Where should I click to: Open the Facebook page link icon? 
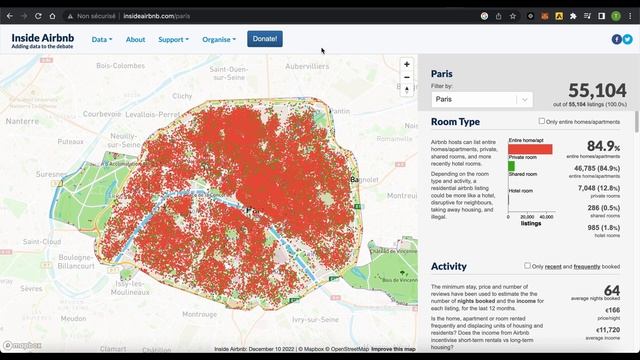point(616,39)
